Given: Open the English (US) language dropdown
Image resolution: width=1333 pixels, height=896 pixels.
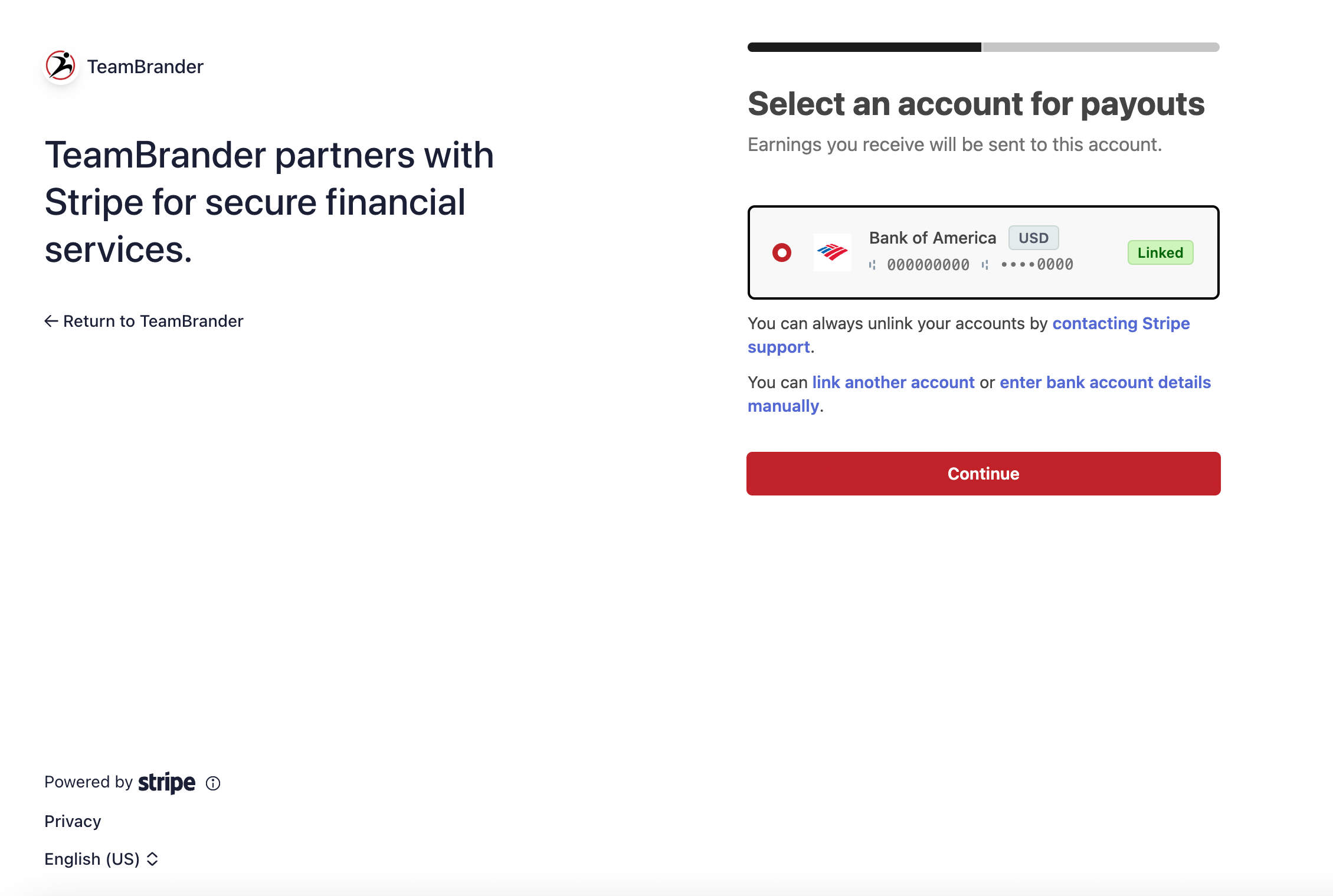Looking at the screenshot, I should (101, 859).
